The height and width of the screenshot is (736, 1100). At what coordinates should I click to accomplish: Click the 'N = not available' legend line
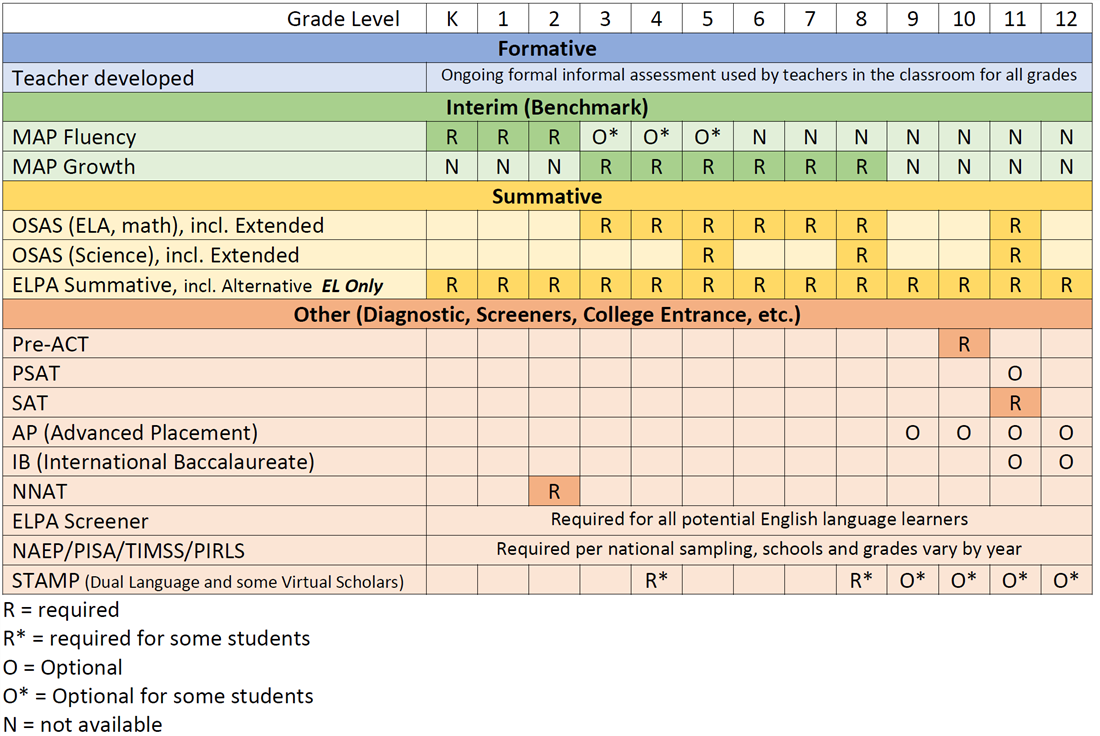click(x=83, y=724)
